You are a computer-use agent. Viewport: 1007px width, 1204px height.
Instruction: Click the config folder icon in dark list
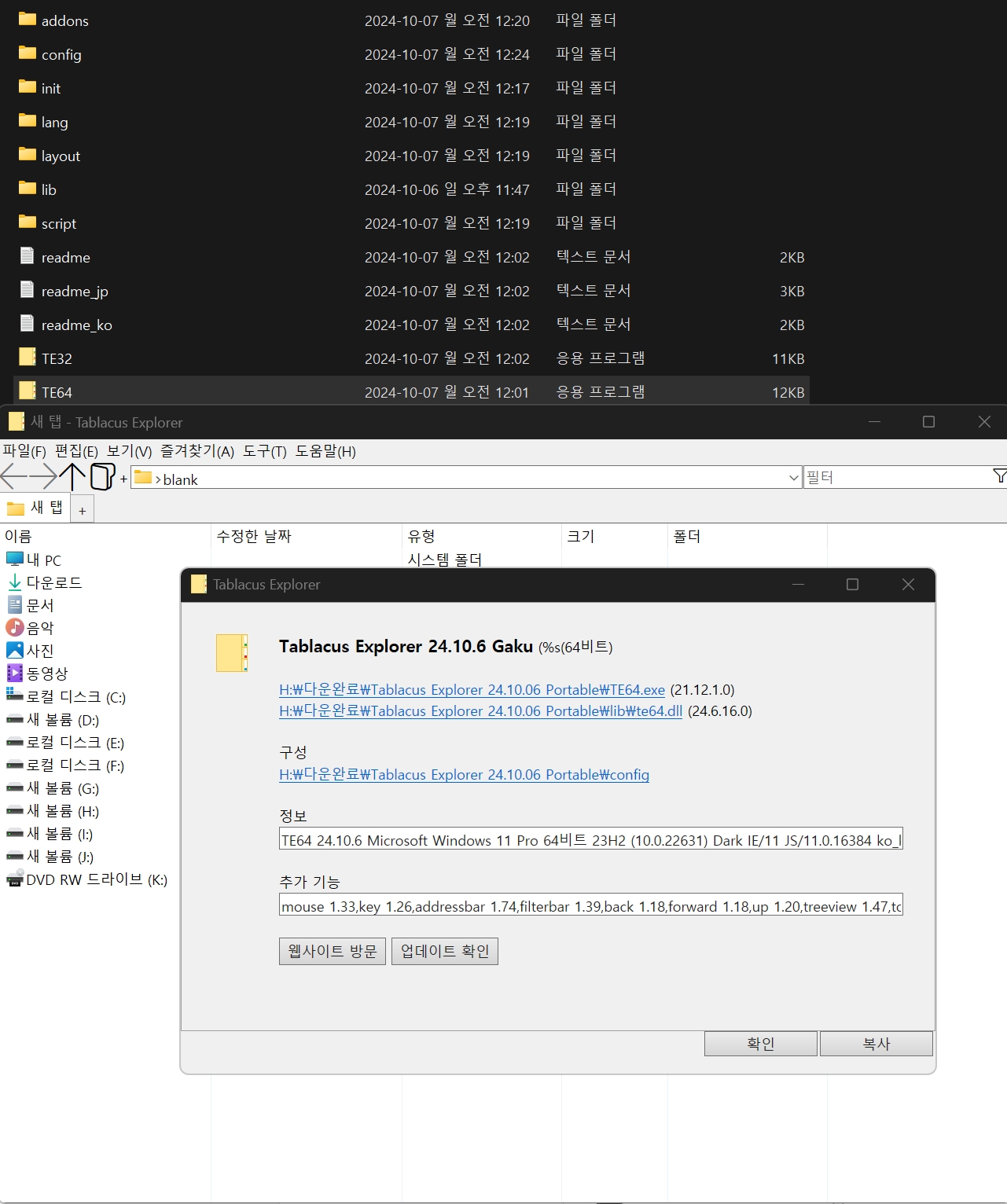tap(28, 53)
